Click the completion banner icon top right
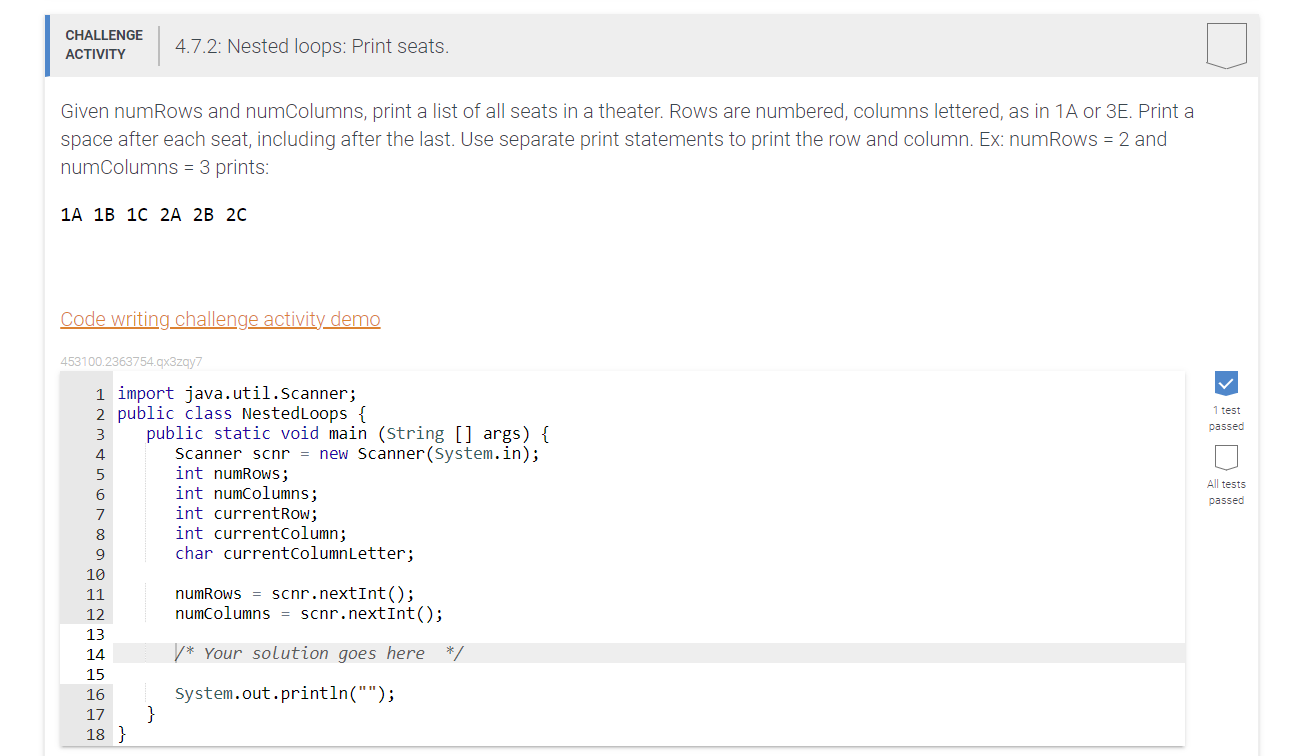 (x=1226, y=44)
